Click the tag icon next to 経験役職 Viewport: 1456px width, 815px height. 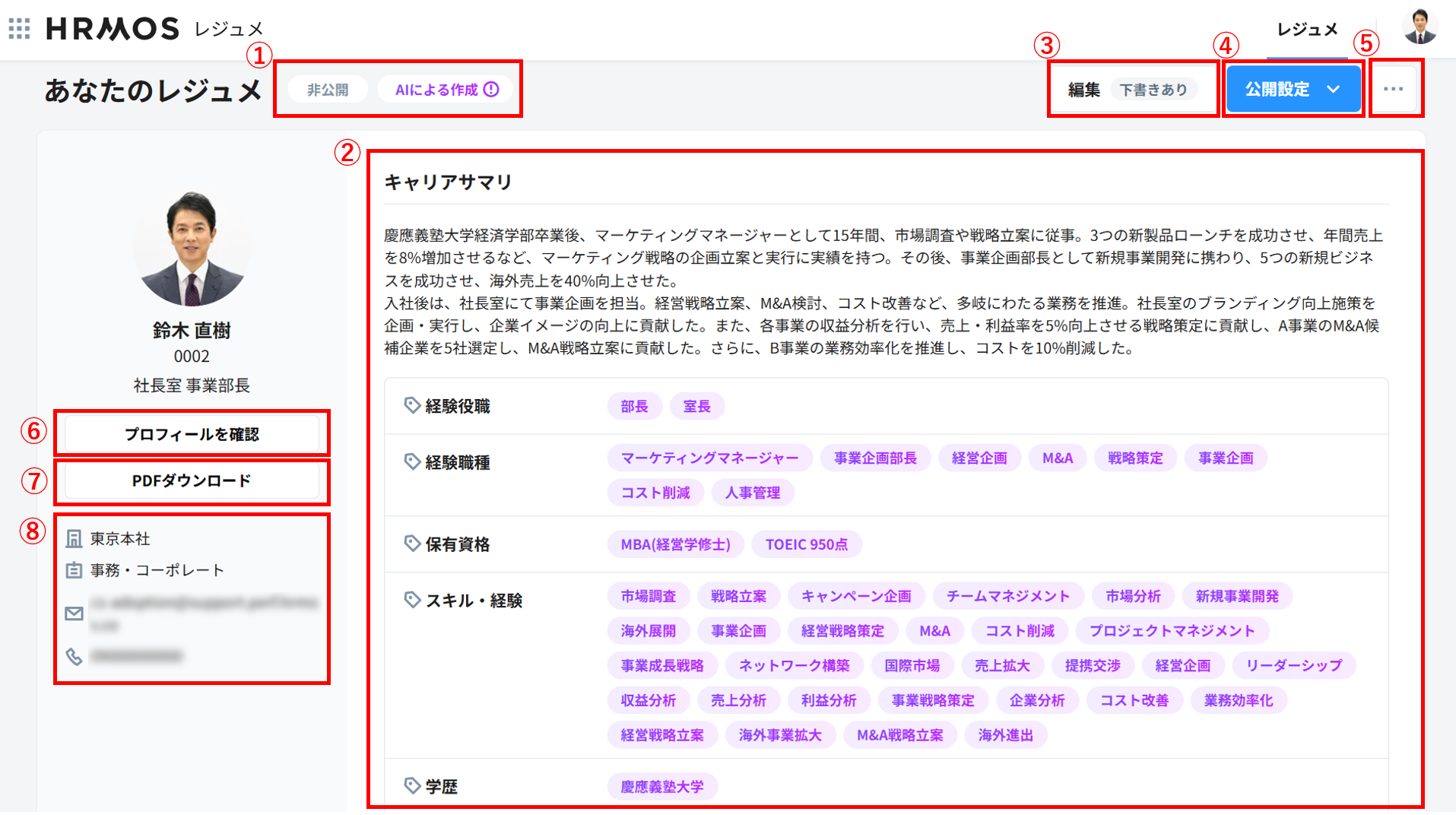412,405
